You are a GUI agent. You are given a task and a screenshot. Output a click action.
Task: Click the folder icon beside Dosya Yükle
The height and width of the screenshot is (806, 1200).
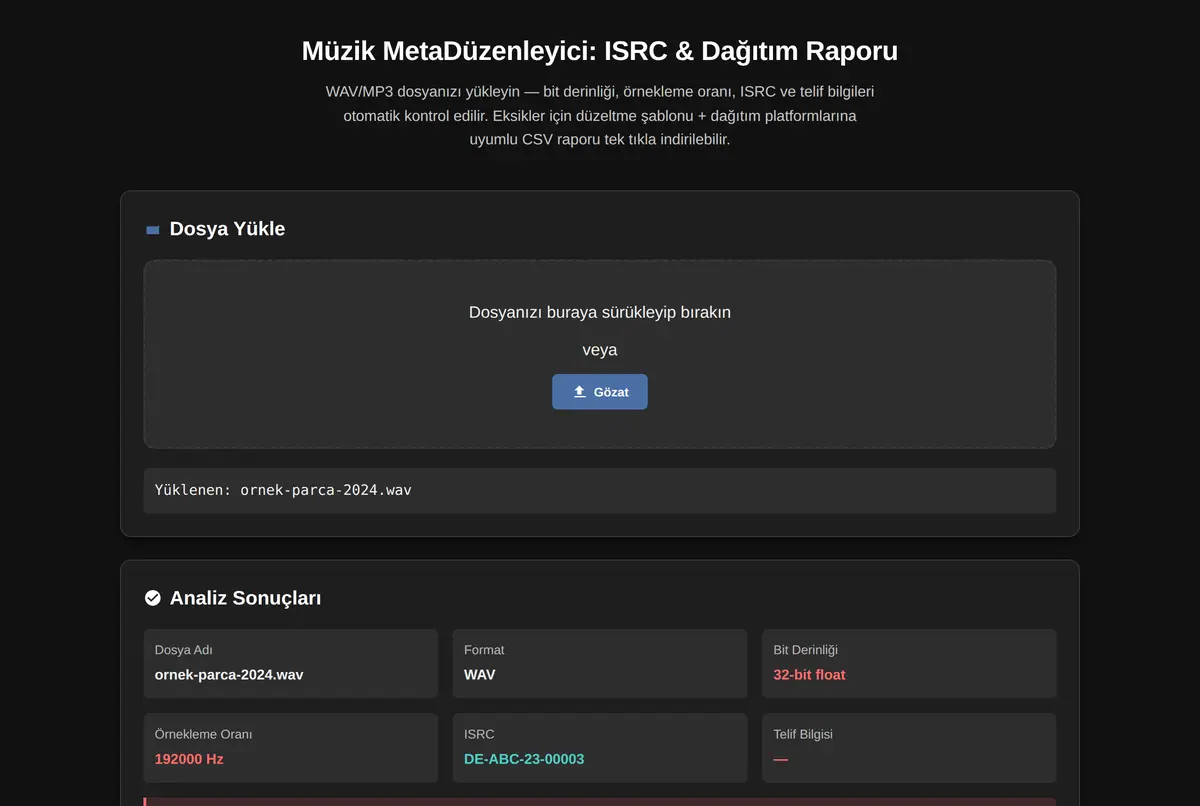tap(153, 230)
